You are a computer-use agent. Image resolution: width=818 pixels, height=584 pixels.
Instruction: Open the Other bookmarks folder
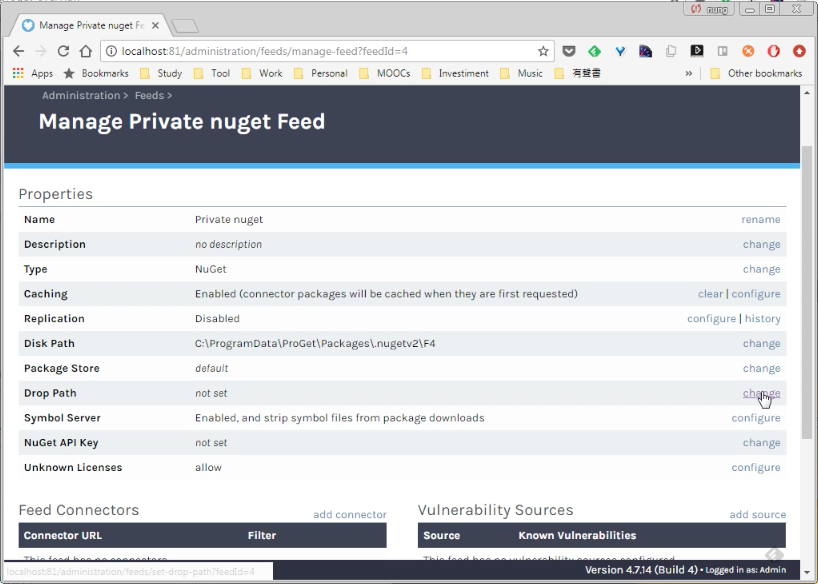756,73
